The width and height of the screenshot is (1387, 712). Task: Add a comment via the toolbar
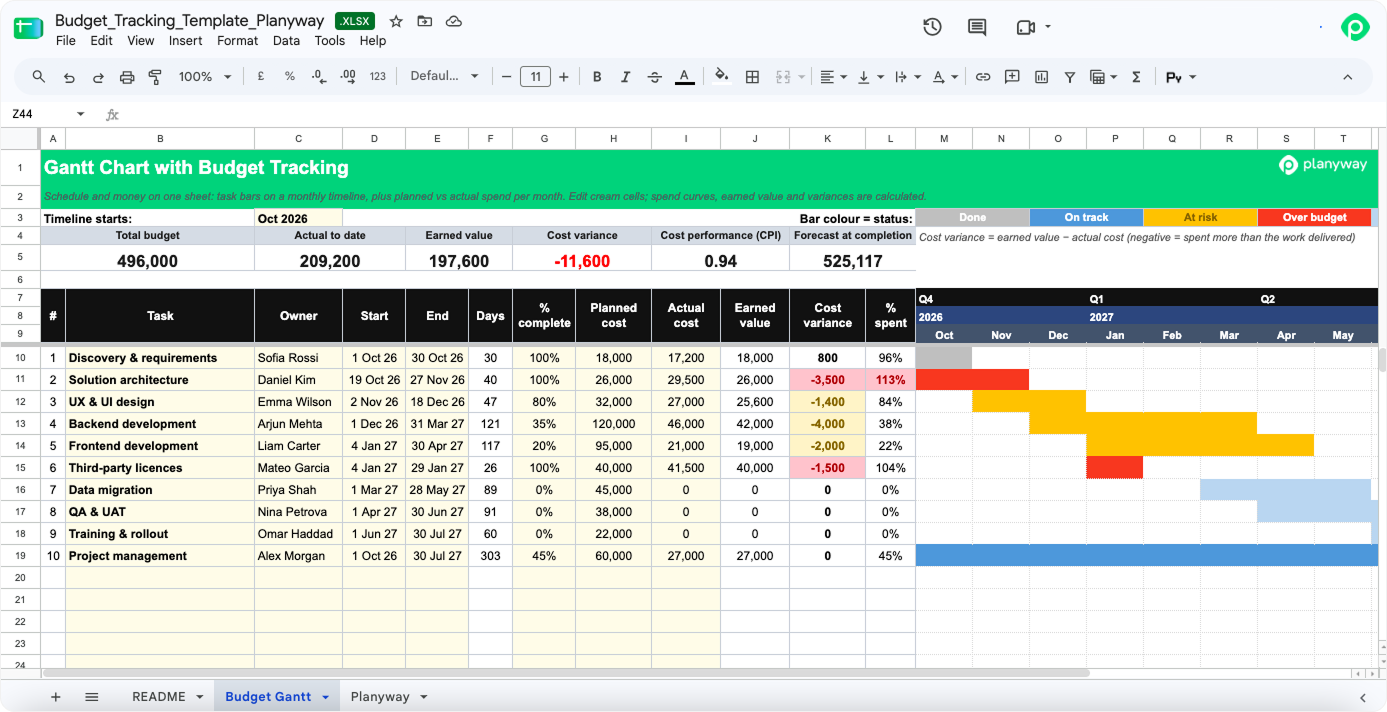pyautogui.click(x=1012, y=77)
